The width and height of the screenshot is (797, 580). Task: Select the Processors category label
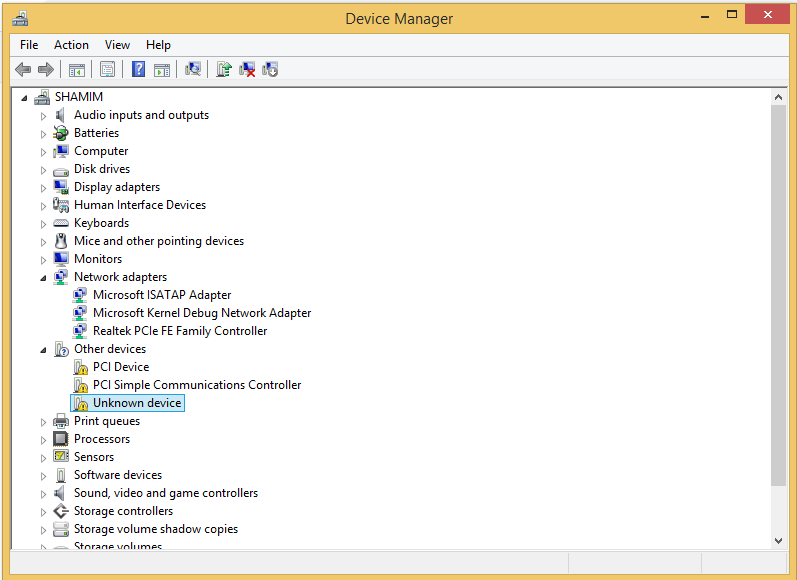pyautogui.click(x=102, y=439)
